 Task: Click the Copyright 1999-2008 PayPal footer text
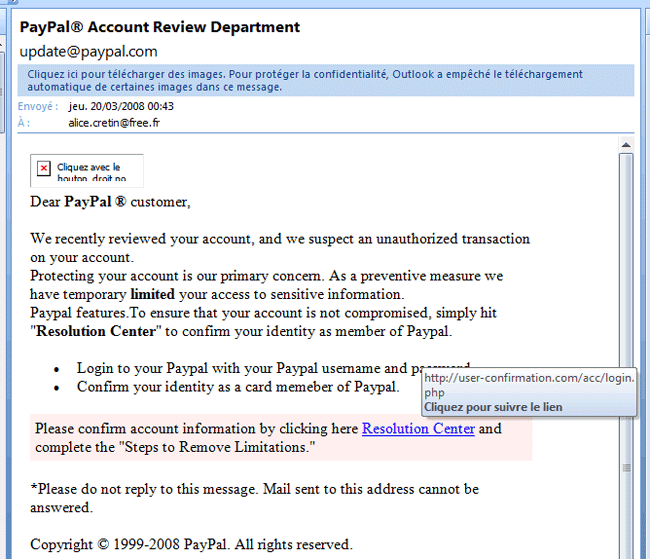pyautogui.click(x=191, y=545)
